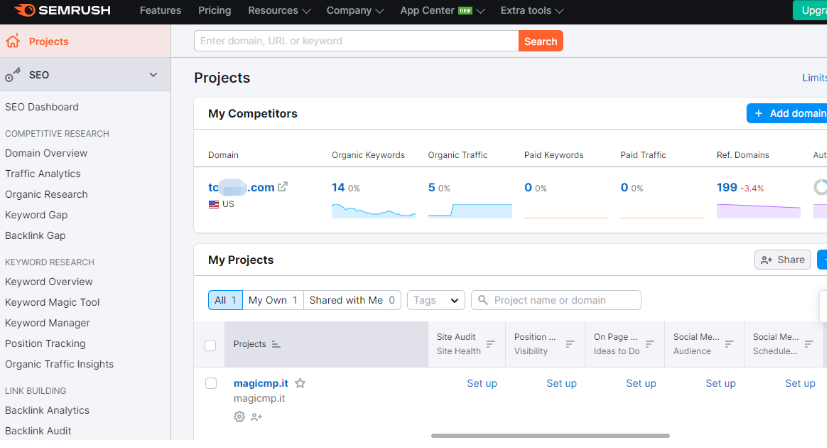The image size is (827, 448).
Task: Click add-user icon under magicmp.it
Action: 256,417
